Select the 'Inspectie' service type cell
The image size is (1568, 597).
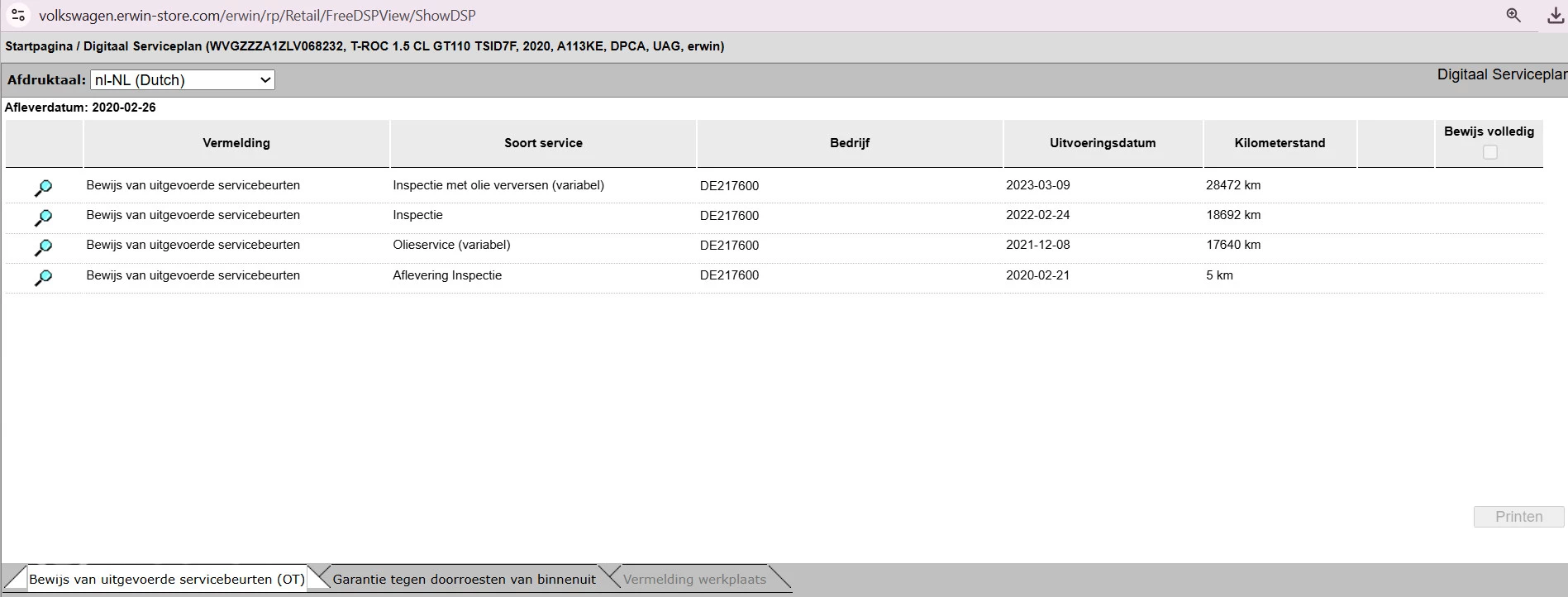point(417,215)
